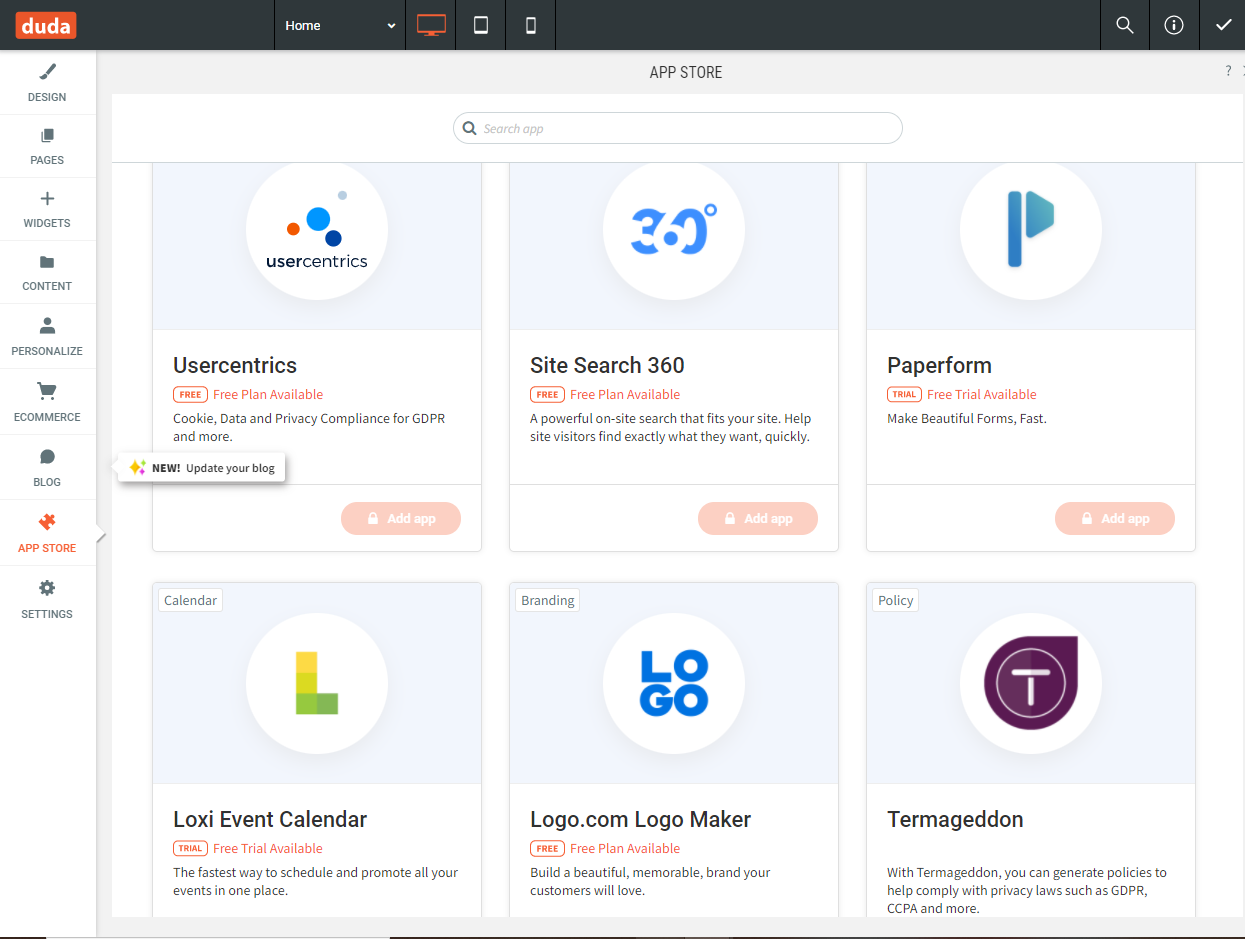Click the Update your blog notification
The image size is (1245, 939).
(x=200, y=467)
